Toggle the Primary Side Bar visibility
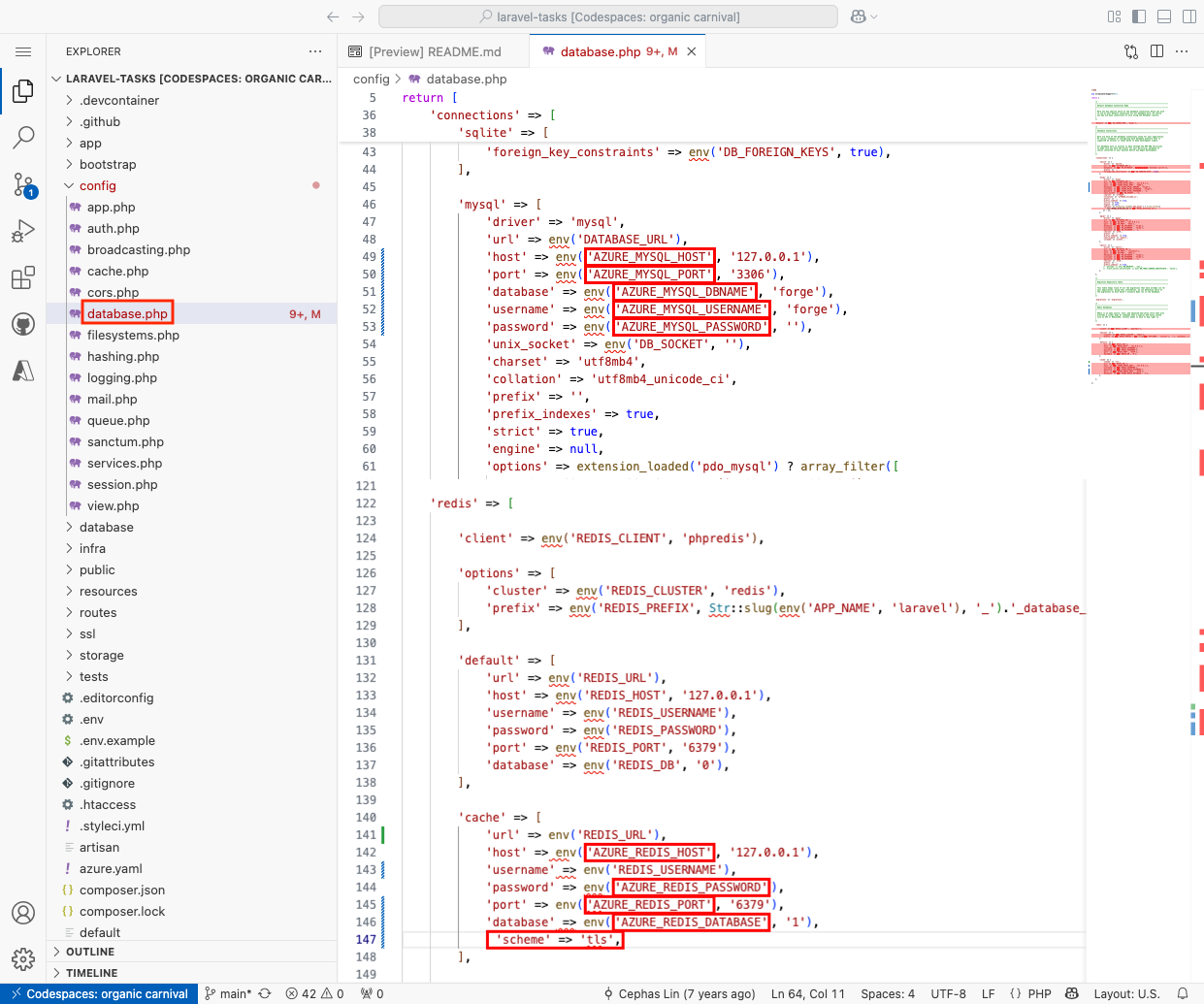Image resolution: width=1204 pixels, height=1004 pixels. [1138, 16]
